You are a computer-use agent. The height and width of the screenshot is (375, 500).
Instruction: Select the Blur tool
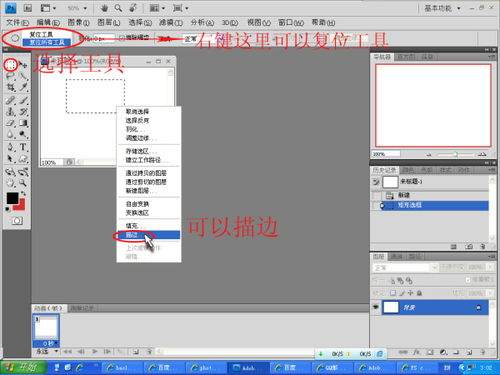click(11, 134)
